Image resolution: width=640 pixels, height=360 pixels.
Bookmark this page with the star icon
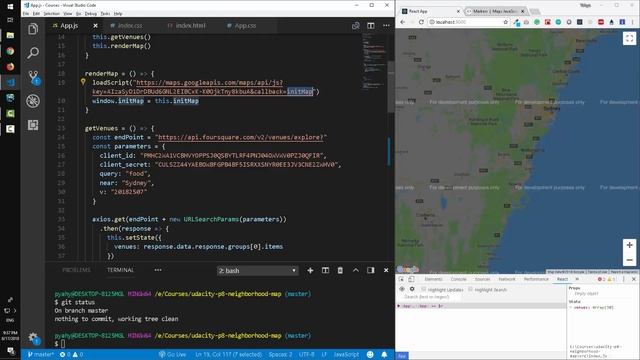click(x=506, y=22)
